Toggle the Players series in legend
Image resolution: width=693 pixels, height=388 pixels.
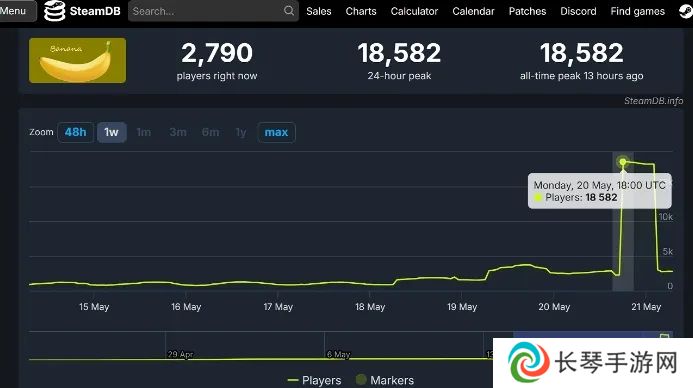314,380
